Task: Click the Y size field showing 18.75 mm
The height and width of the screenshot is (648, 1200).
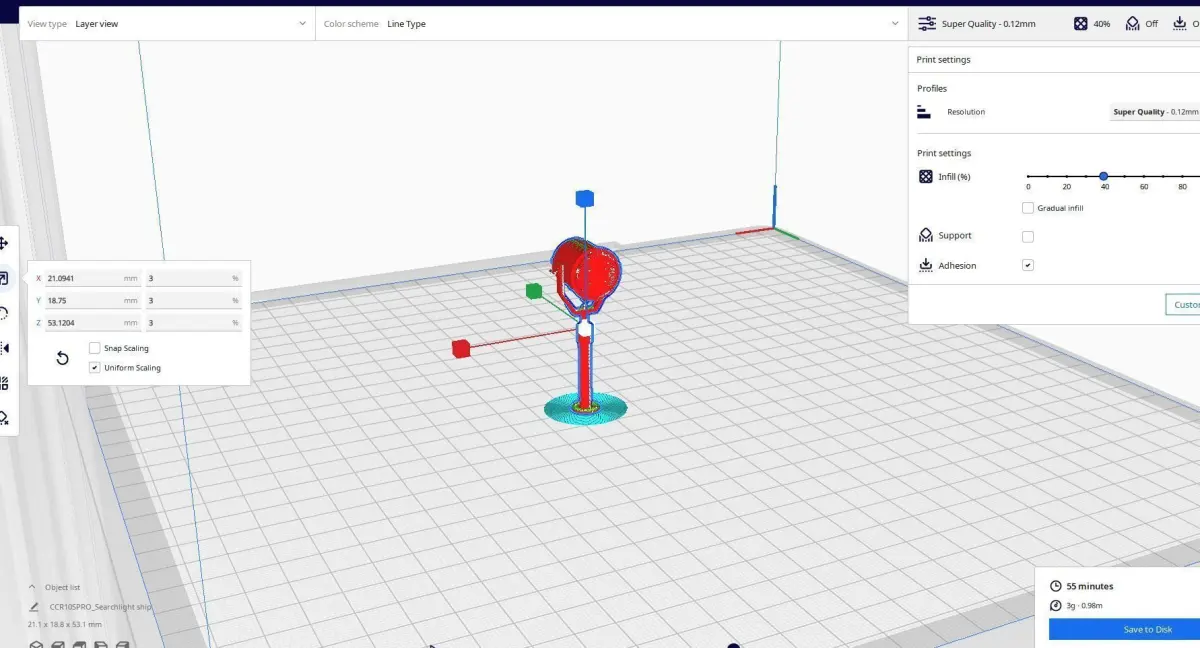Action: [93, 301]
